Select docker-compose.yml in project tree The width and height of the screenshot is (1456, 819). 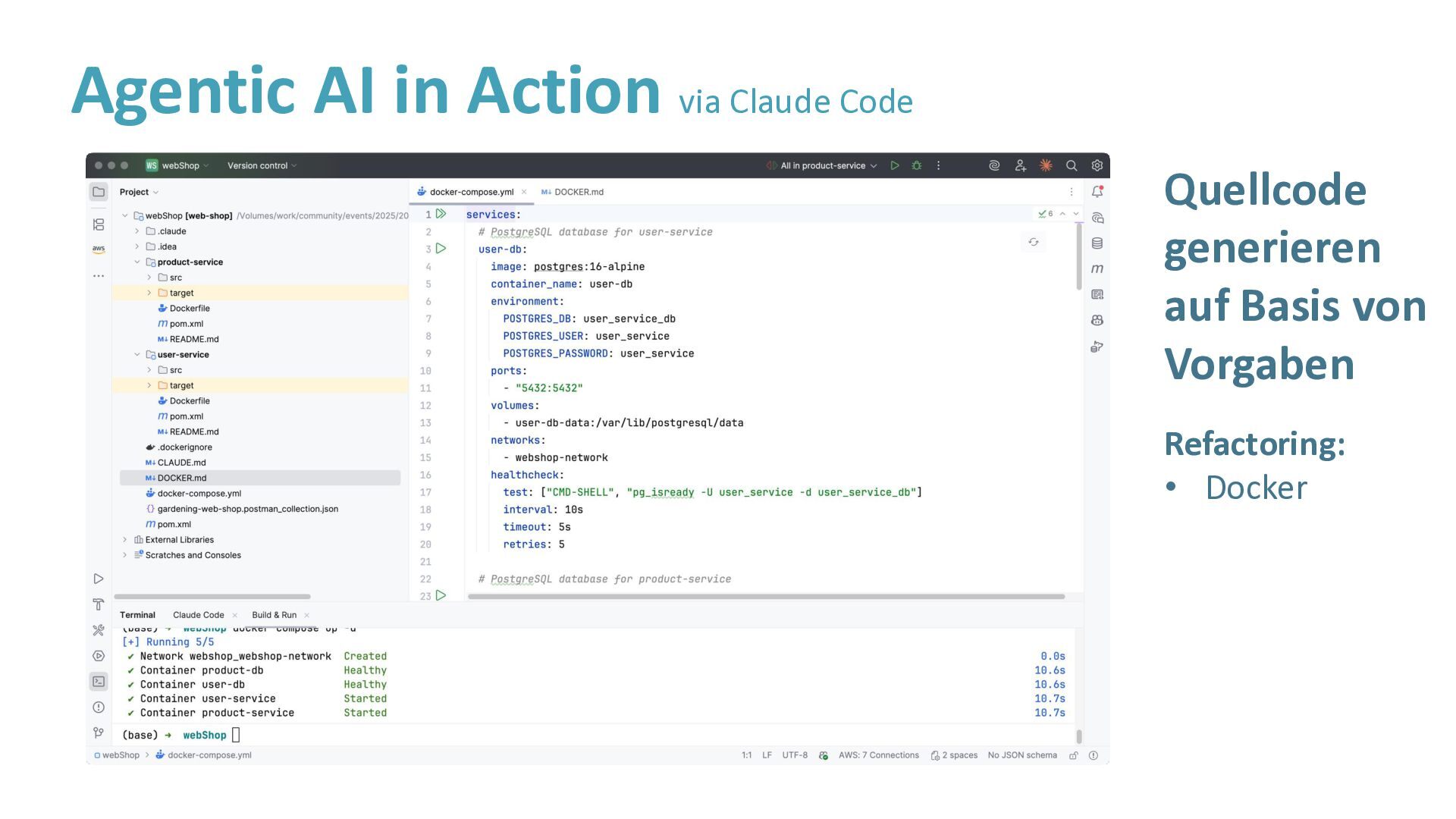click(x=199, y=494)
